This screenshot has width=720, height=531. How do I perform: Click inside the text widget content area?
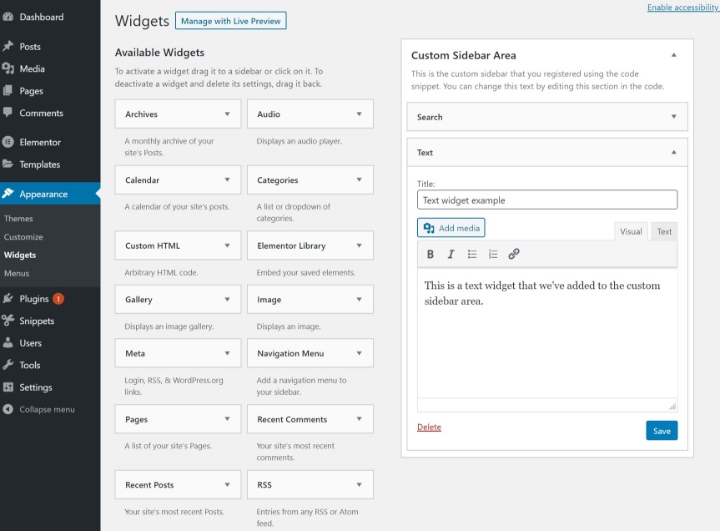pos(547,333)
